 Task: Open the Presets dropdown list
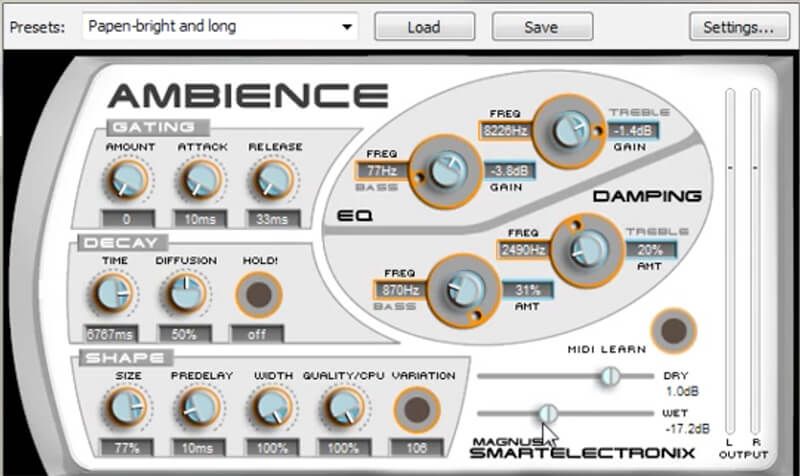220,27
